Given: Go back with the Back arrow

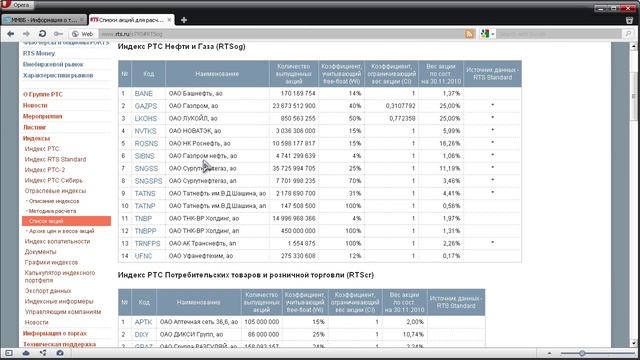Looking at the screenshot, I should [x=11, y=34].
